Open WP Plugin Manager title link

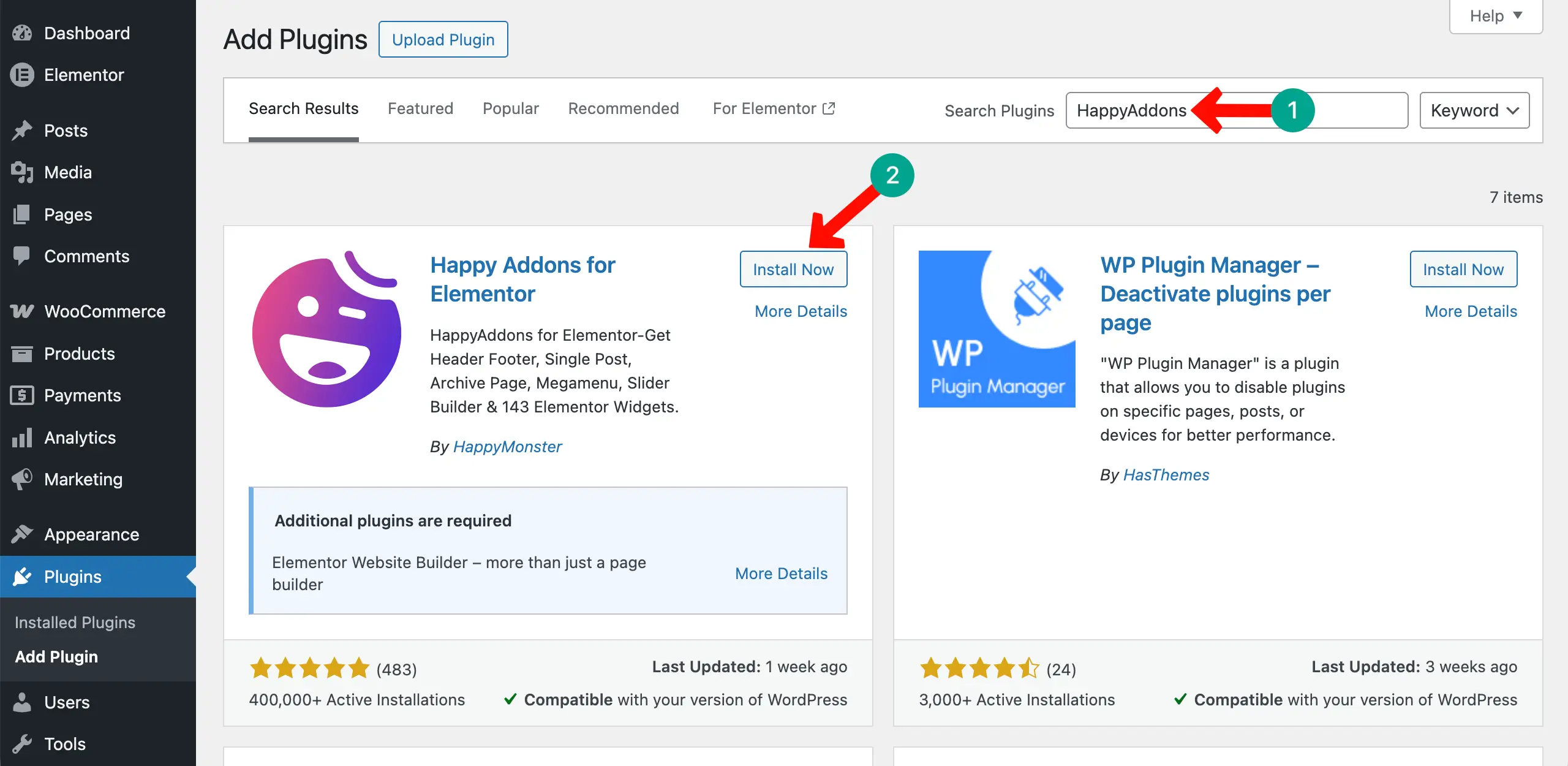1215,294
